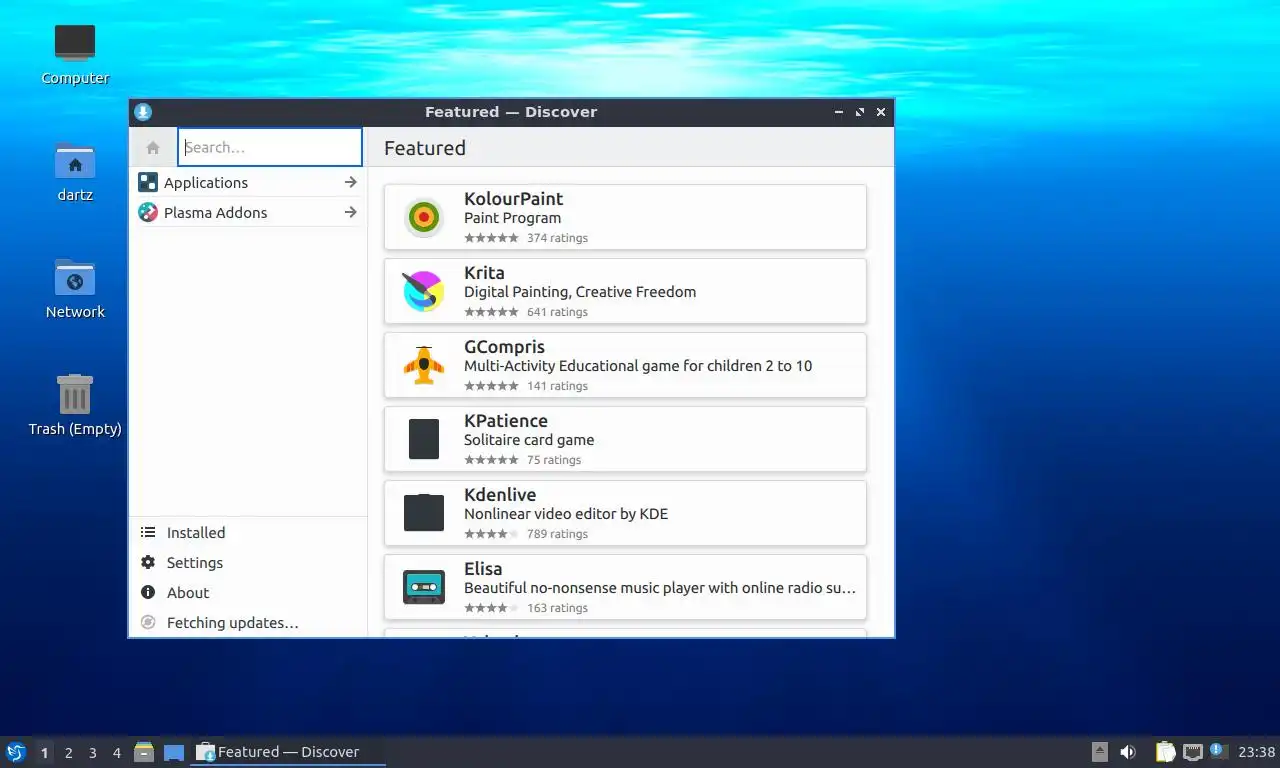Go to the Installed page

click(x=248, y=532)
